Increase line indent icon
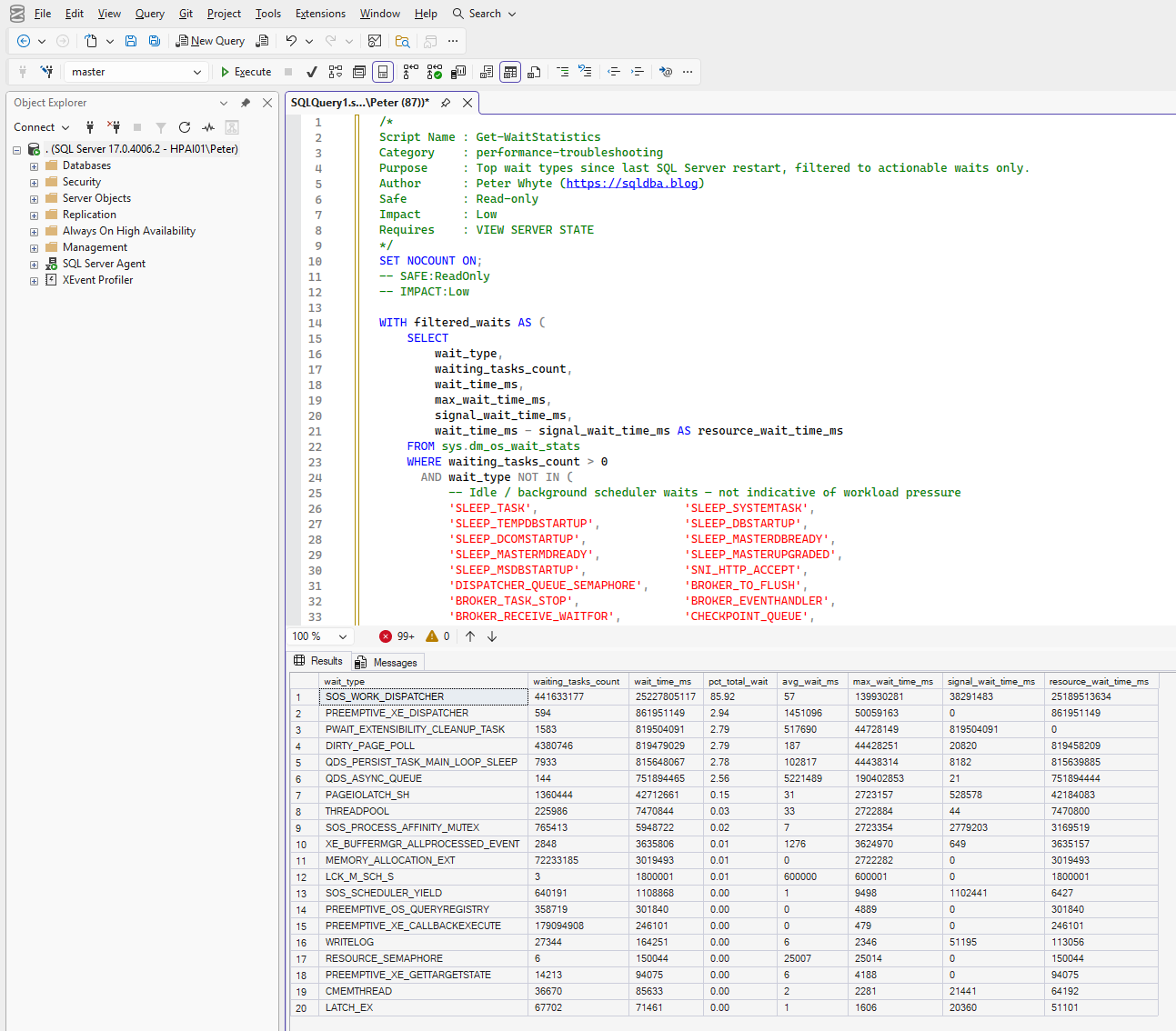The width and height of the screenshot is (1176, 1031). [638, 72]
